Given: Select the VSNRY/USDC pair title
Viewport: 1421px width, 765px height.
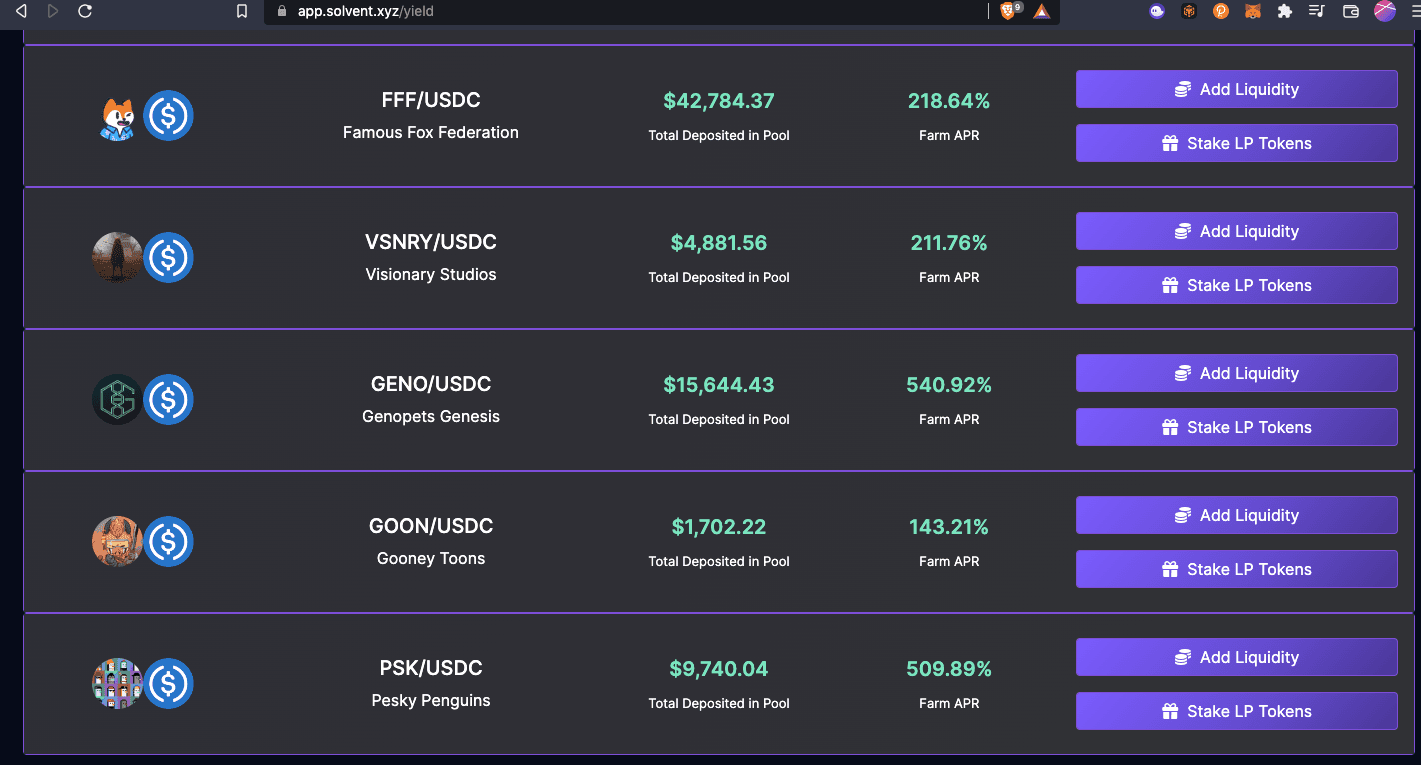Looking at the screenshot, I should click(431, 242).
